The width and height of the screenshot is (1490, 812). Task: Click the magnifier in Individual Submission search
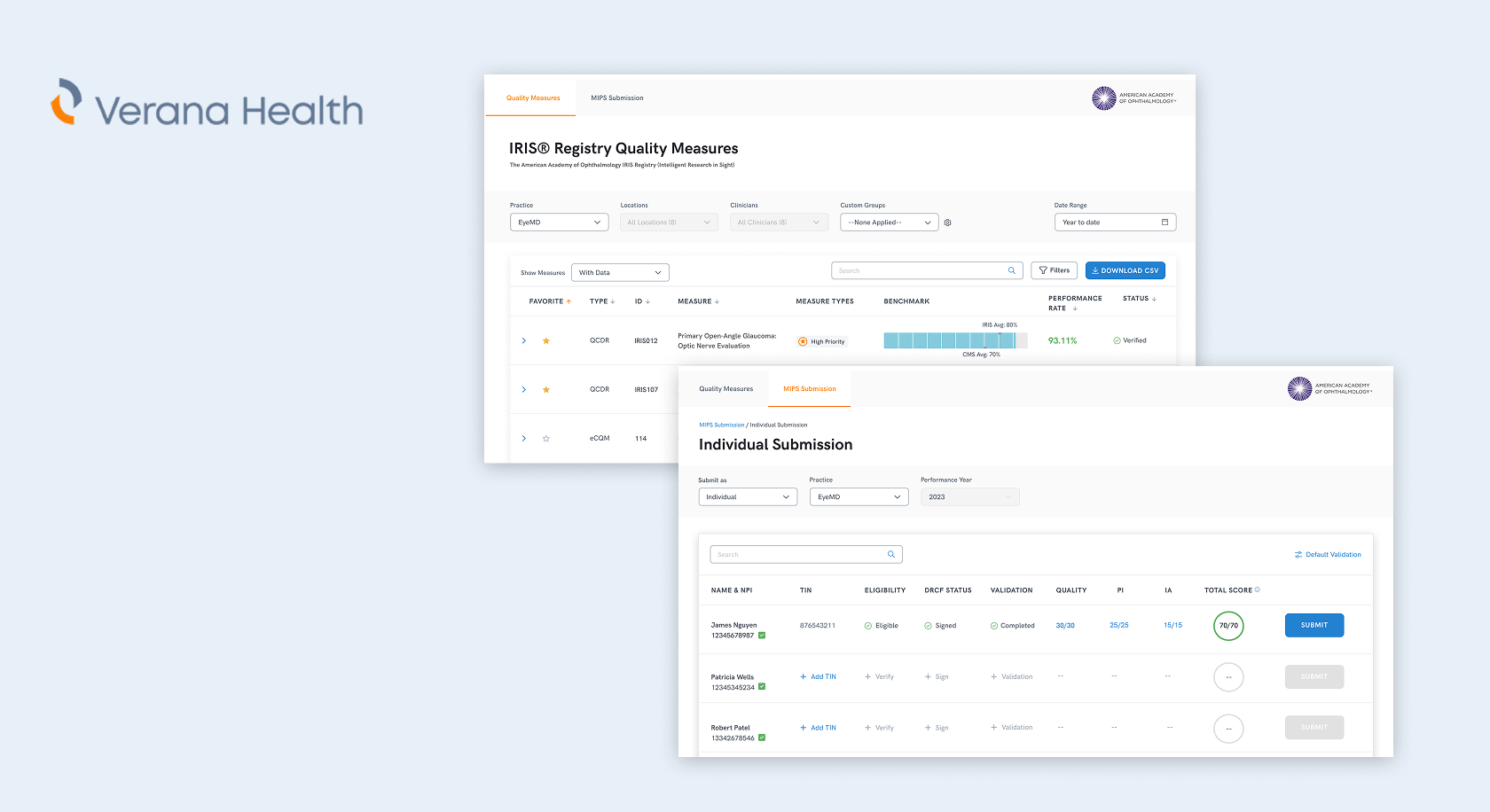891,554
